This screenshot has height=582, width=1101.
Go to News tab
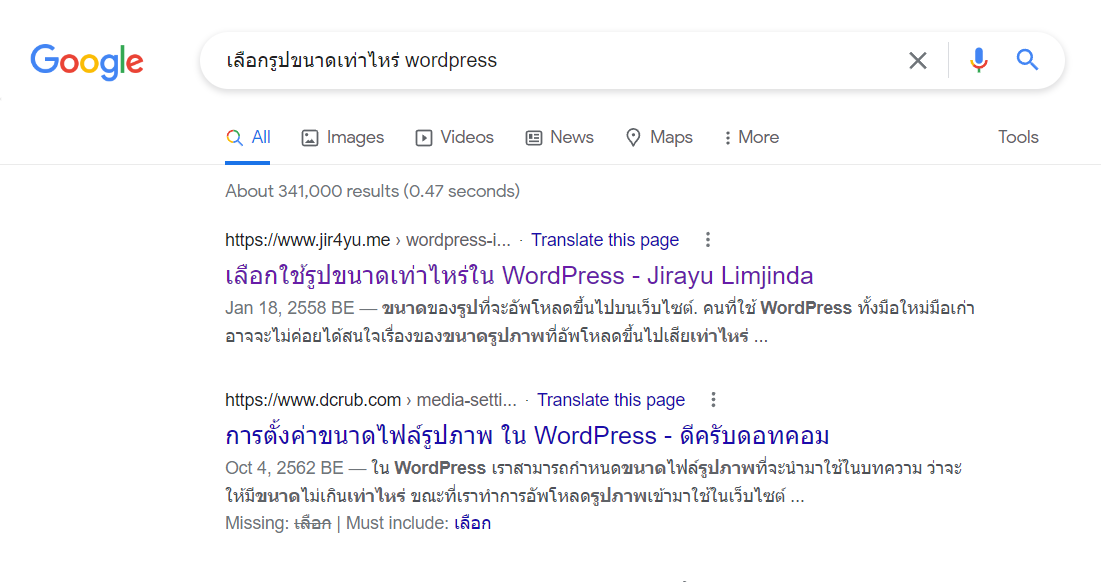point(560,138)
